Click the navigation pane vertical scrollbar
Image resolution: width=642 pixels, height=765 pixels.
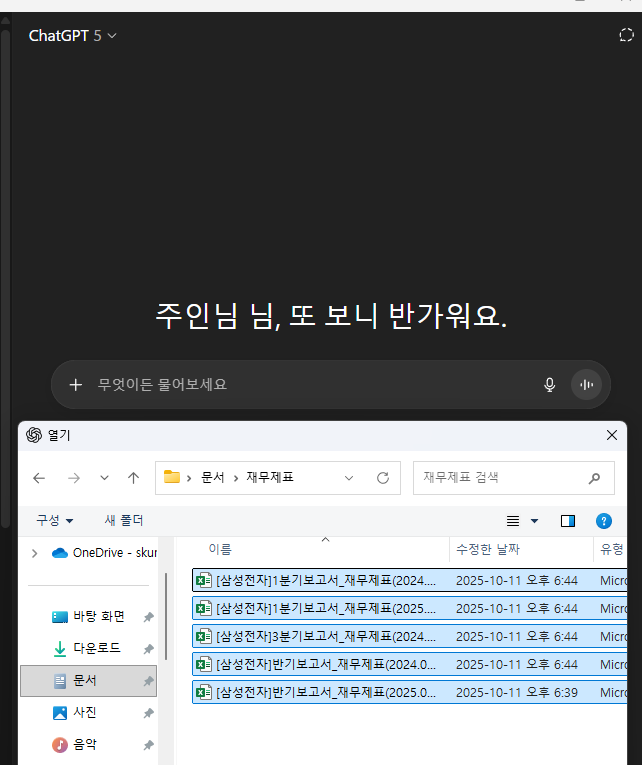click(x=166, y=617)
